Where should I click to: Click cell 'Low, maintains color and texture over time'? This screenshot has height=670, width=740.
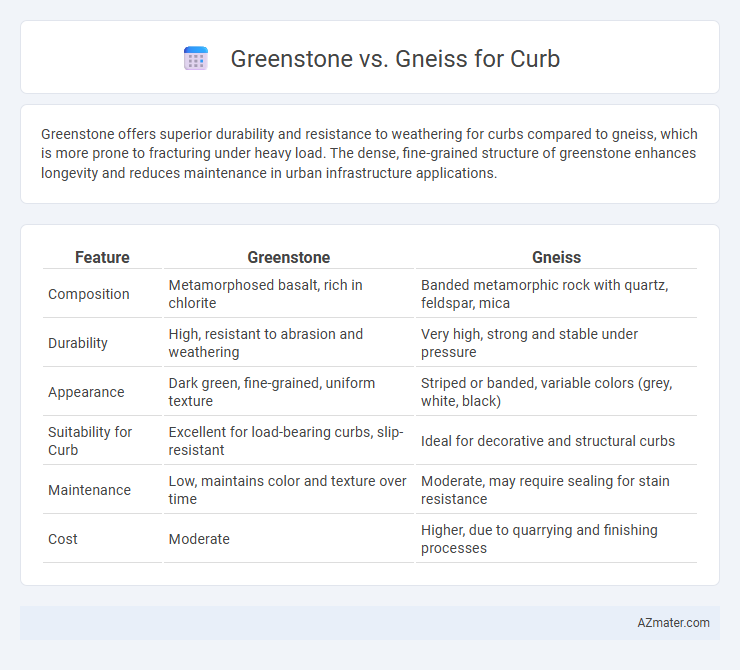coord(287,490)
